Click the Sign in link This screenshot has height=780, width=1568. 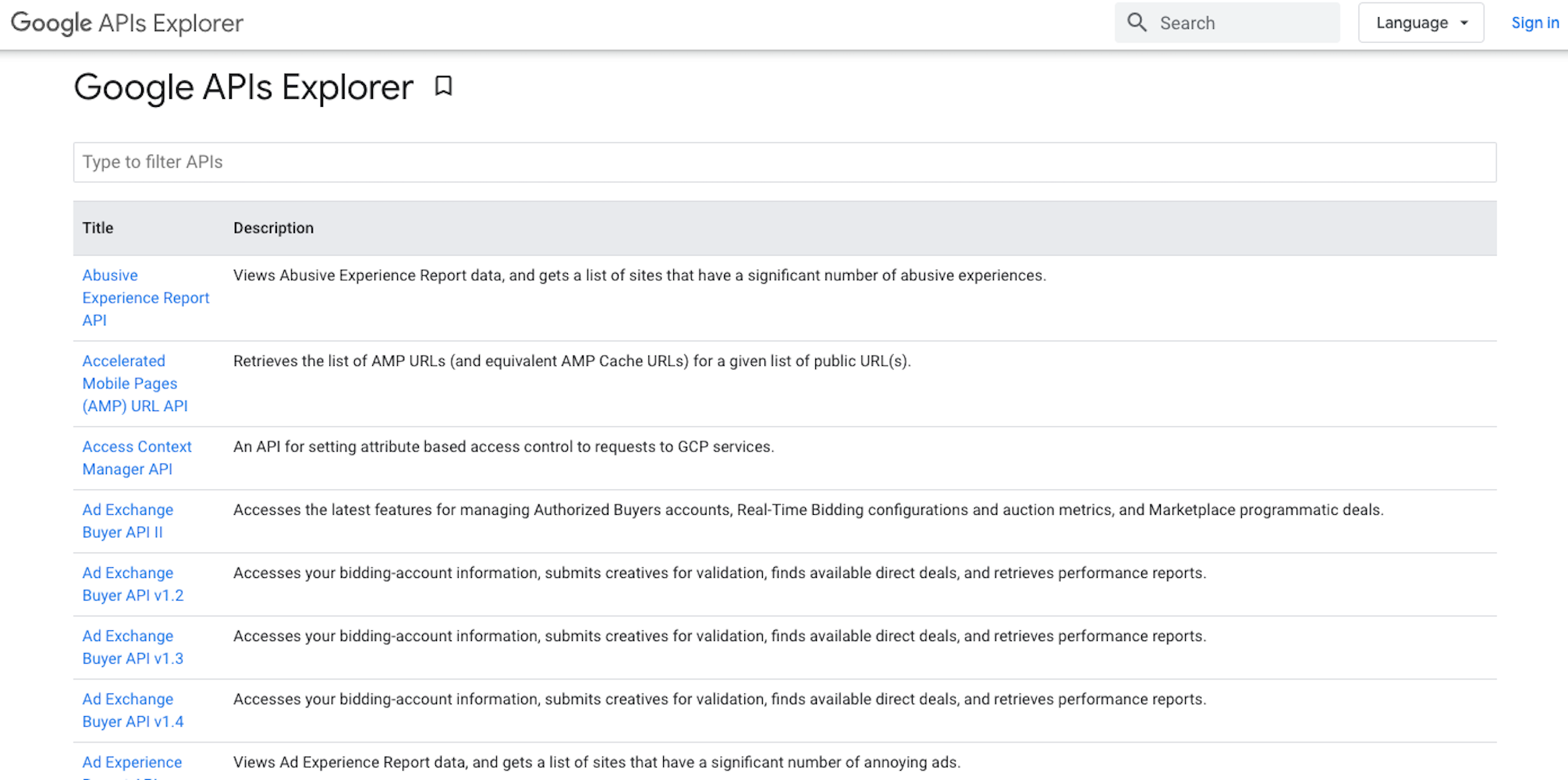(x=1534, y=23)
